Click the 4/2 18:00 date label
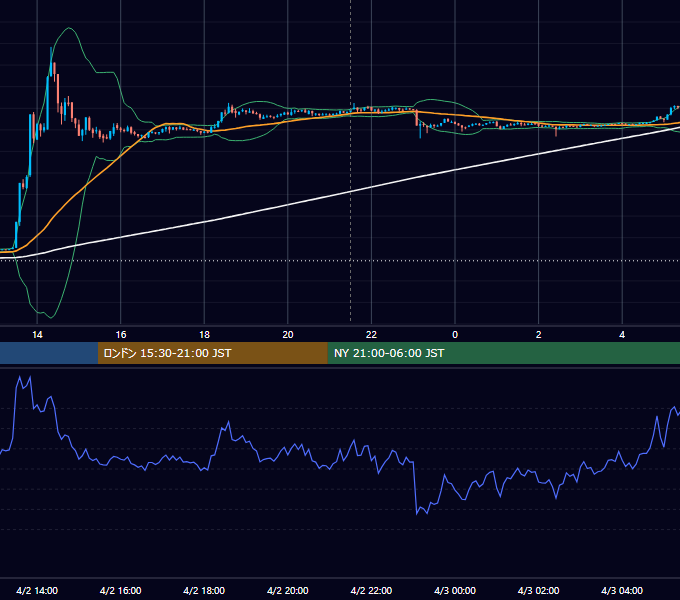 click(204, 590)
